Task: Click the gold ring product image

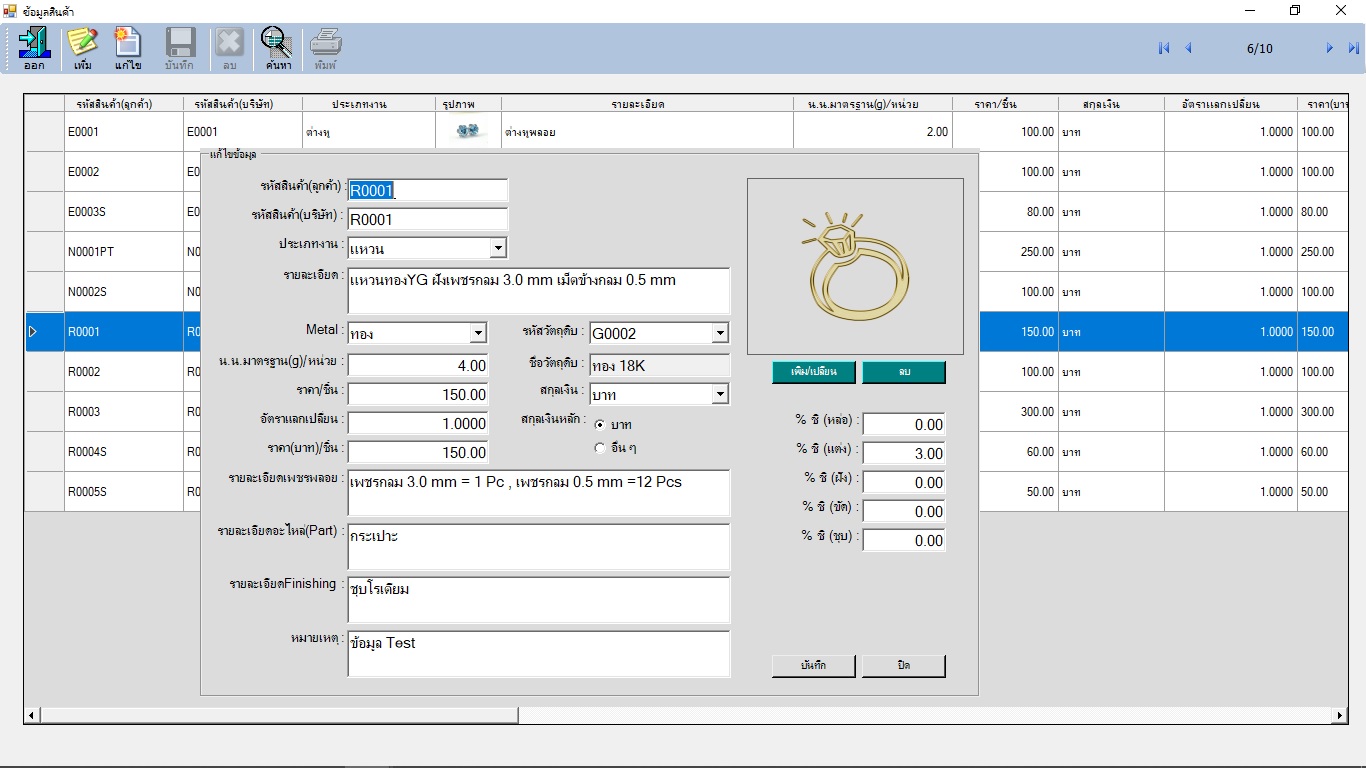Action: click(x=855, y=266)
